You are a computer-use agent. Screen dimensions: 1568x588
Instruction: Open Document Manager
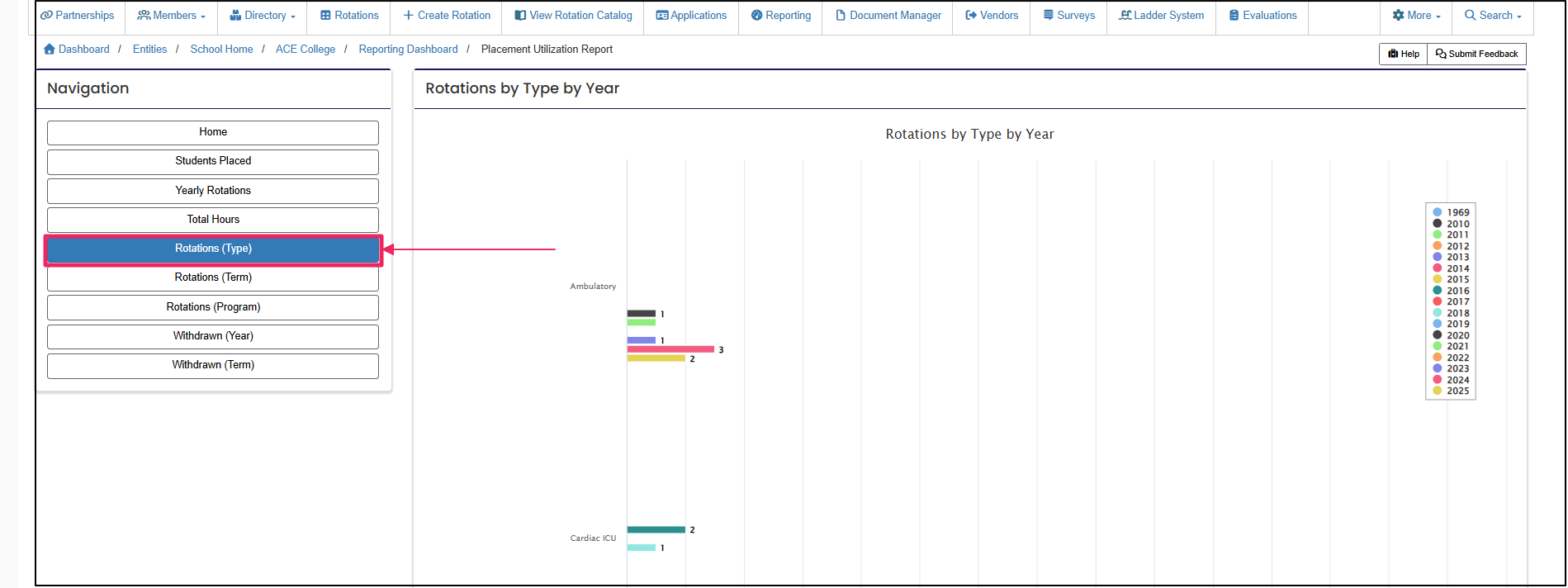tap(888, 16)
